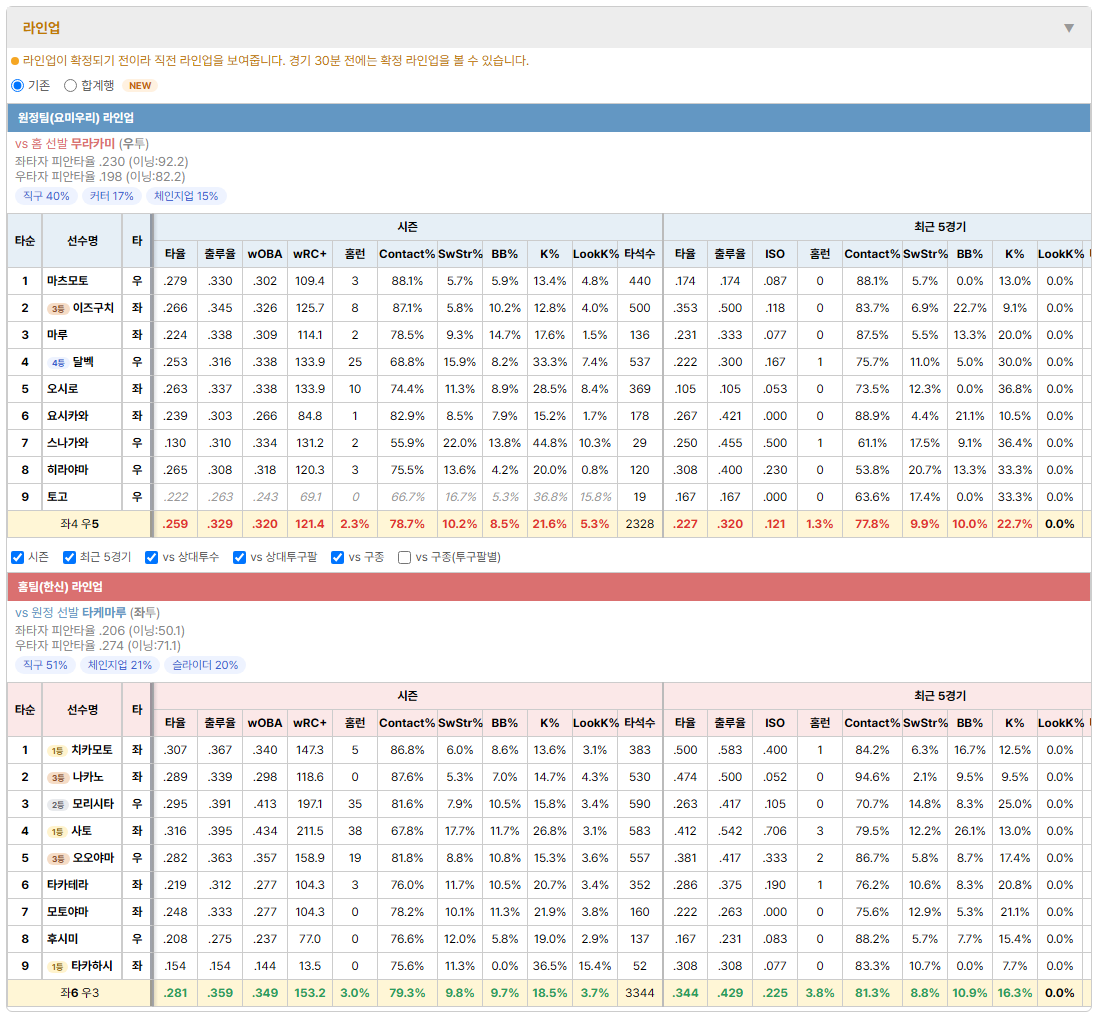Select player 요시카와 in the away lineup
Image resolution: width=1098 pixels, height=1018 pixels.
(68, 416)
